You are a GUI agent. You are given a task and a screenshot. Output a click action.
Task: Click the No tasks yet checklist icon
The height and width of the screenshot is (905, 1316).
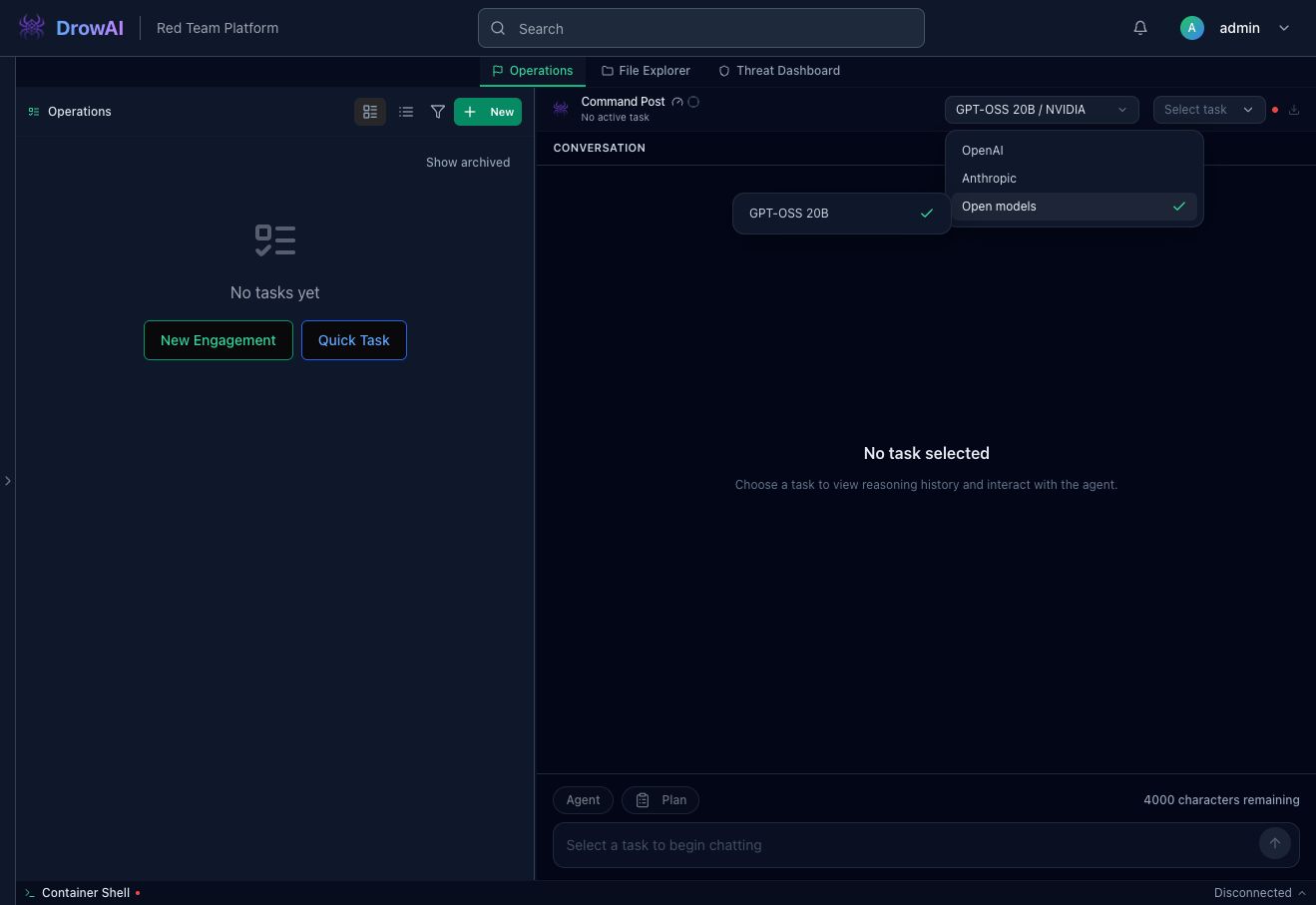point(275,240)
